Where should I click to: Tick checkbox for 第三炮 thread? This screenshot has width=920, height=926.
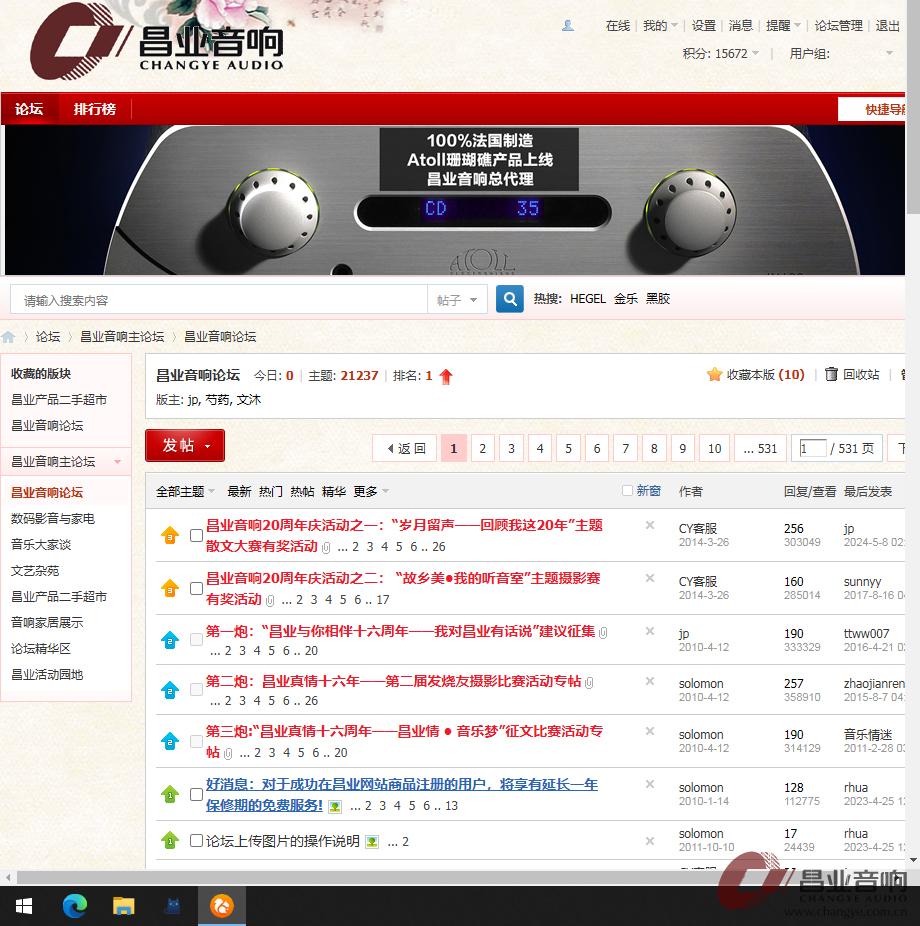point(197,741)
